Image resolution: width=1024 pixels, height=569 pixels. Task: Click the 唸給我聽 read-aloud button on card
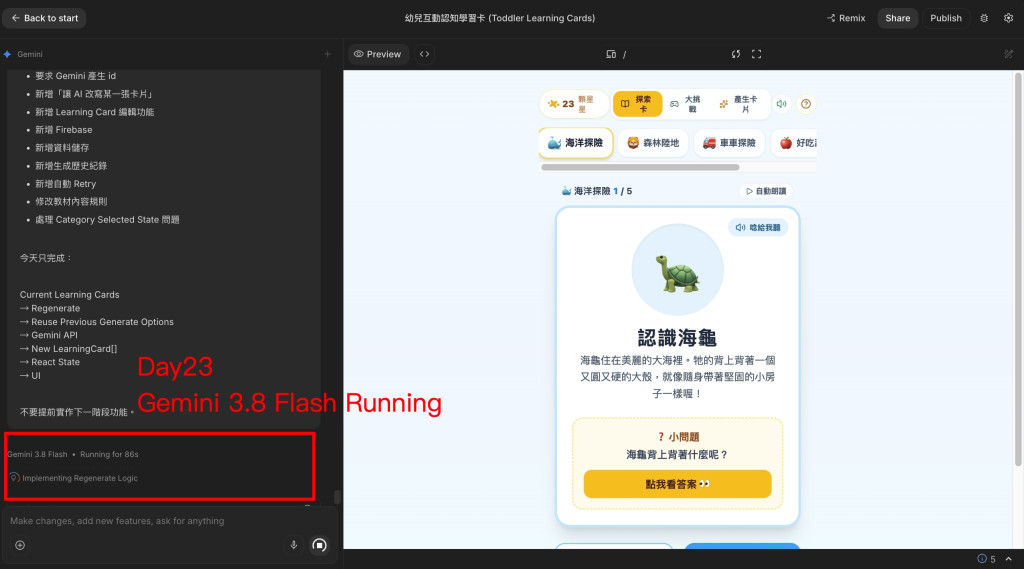coord(758,227)
